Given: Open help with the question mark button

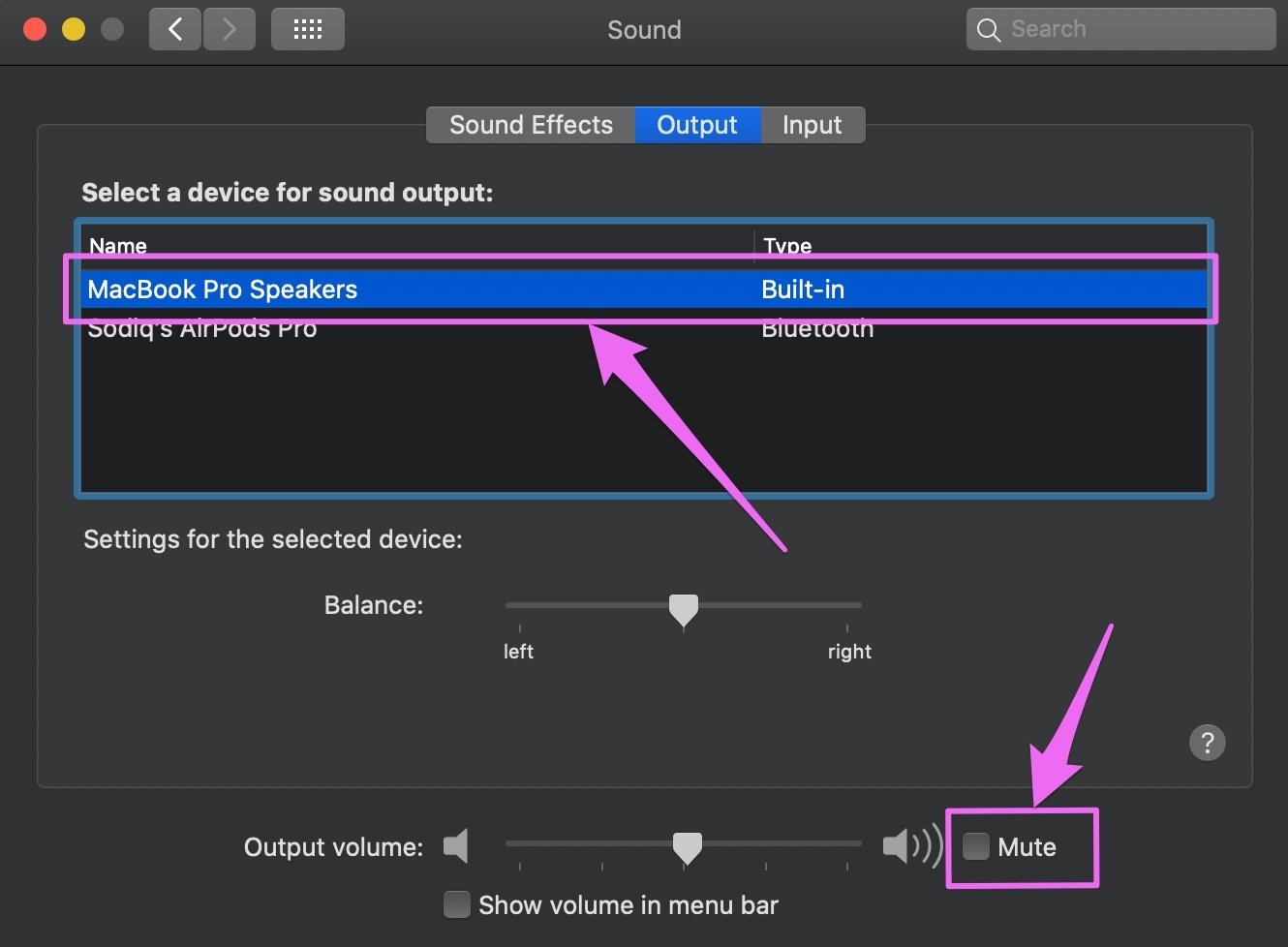Looking at the screenshot, I should pyautogui.click(x=1207, y=743).
